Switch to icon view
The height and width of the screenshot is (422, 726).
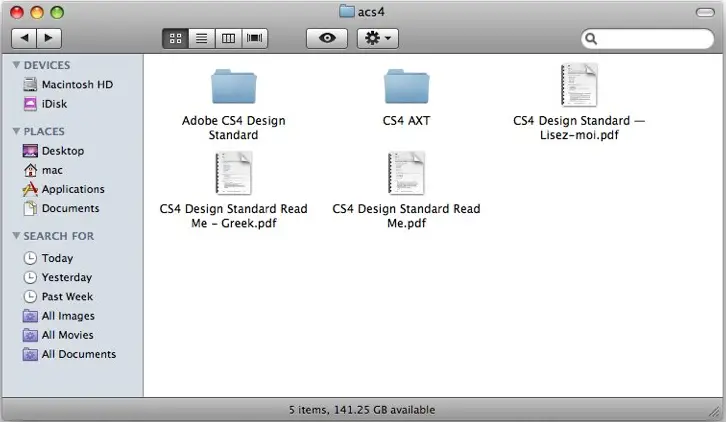(x=175, y=38)
